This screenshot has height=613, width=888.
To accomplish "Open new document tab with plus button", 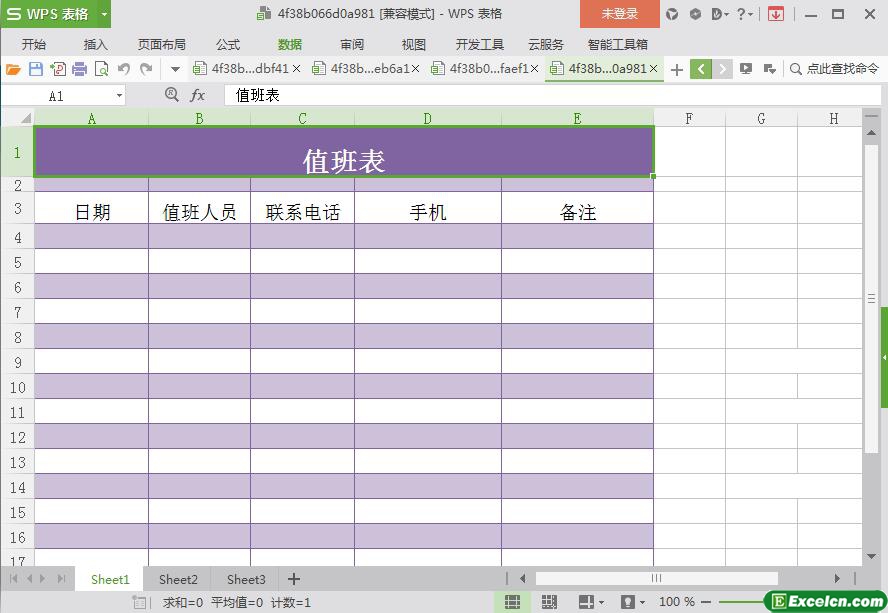I will (677, 69).
